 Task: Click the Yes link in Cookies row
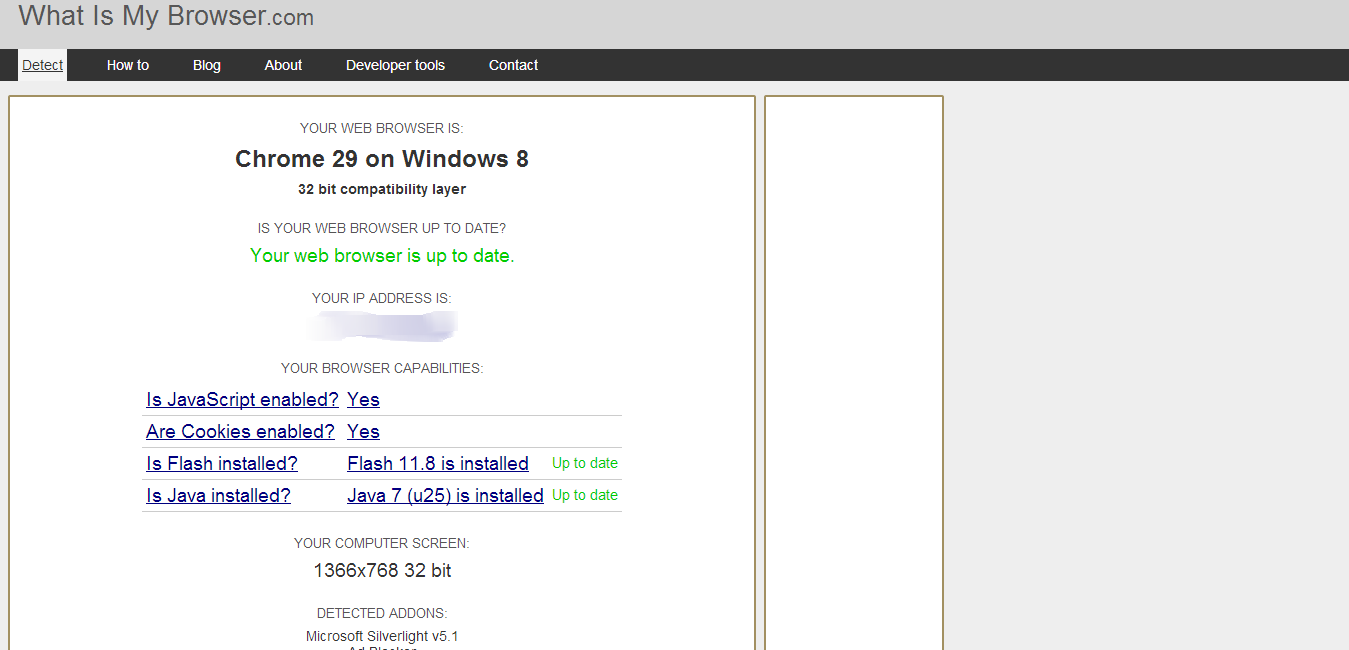coord(363,432)
